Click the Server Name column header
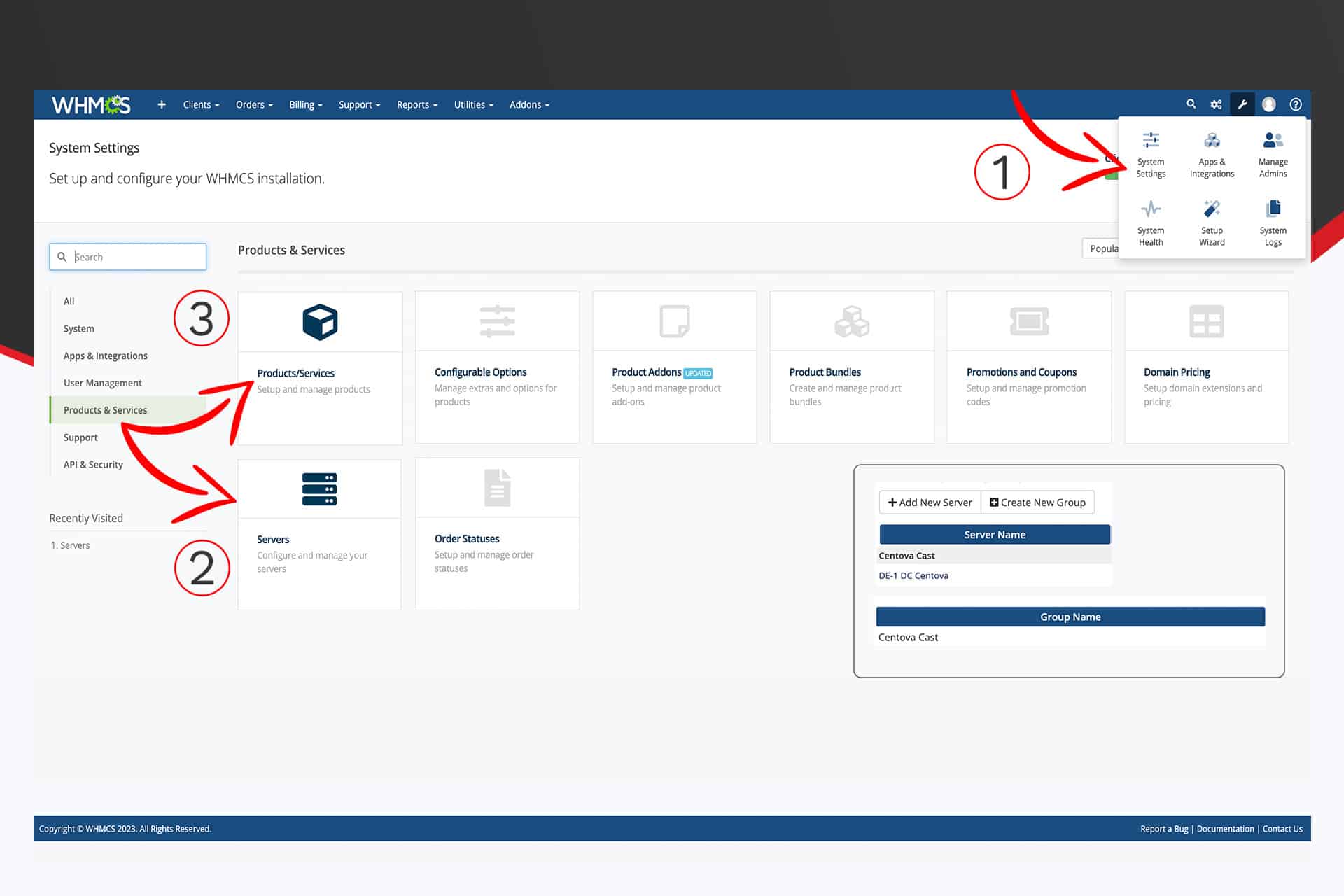 995,535
